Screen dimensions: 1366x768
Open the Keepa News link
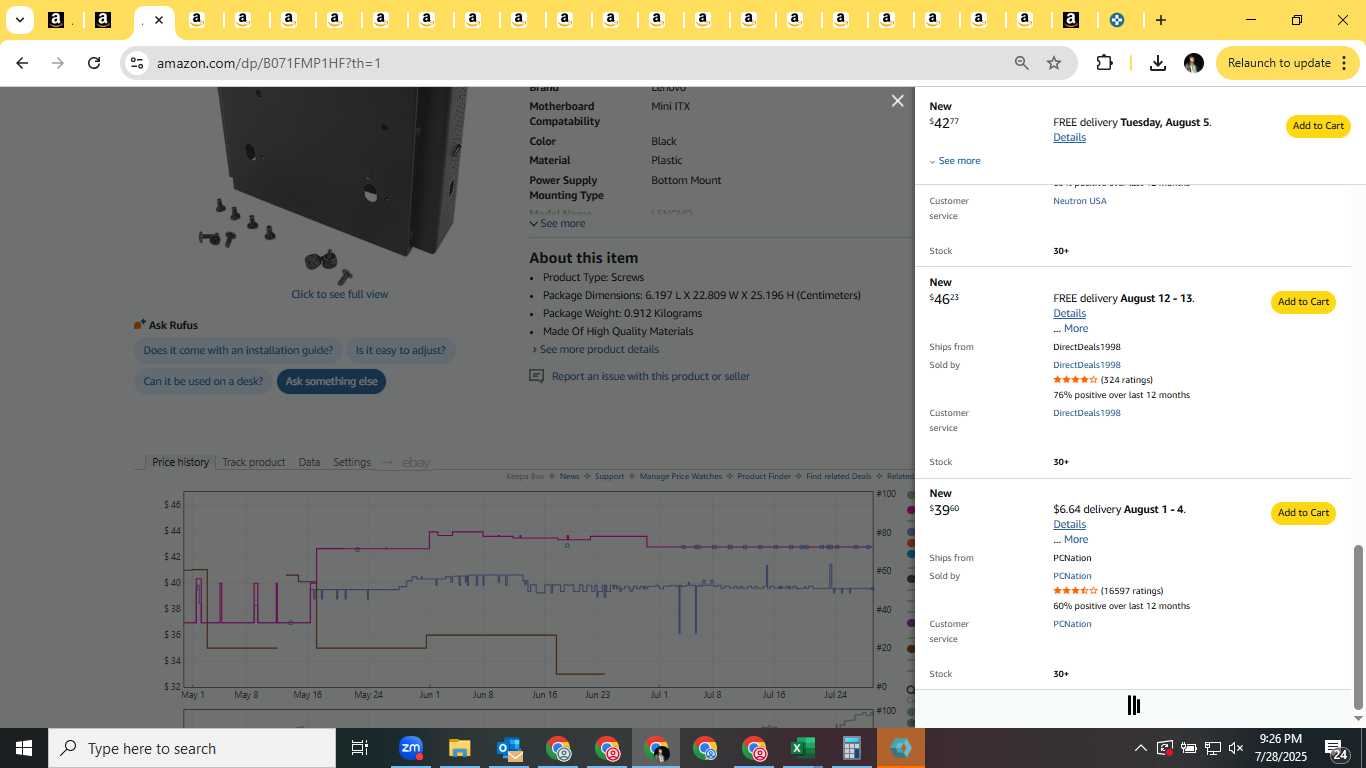pyautogui.click(x=569, y=476)
